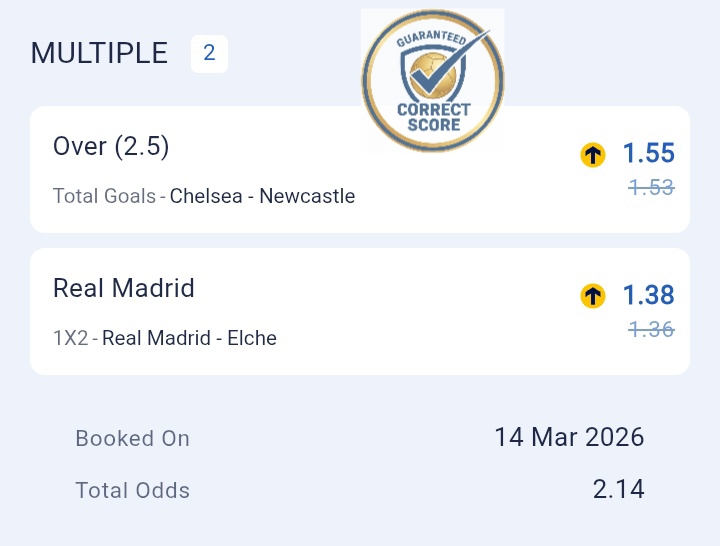Click the Booked On label
720x546 pixels.
[x=132, y=438]
